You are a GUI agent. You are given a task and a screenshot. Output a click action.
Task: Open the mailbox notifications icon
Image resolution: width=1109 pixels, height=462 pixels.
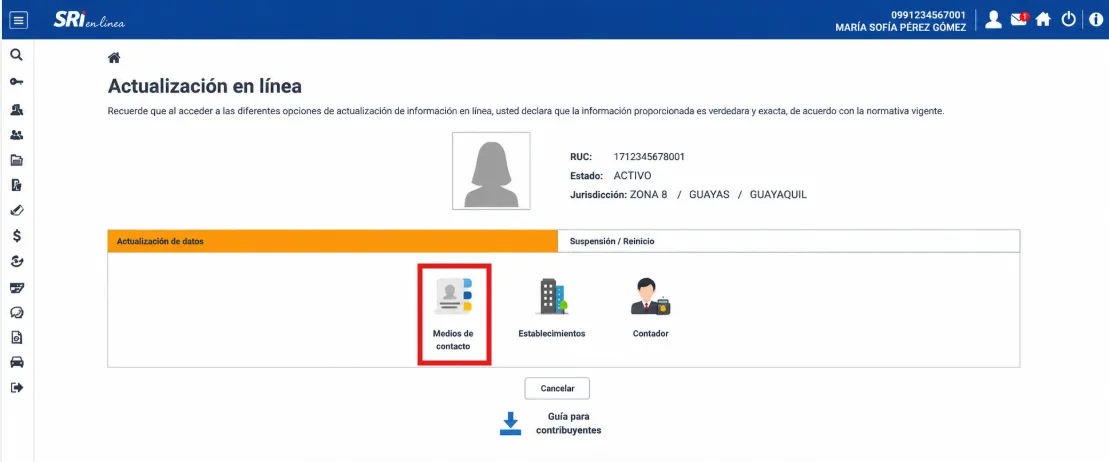pos(1019,20)
